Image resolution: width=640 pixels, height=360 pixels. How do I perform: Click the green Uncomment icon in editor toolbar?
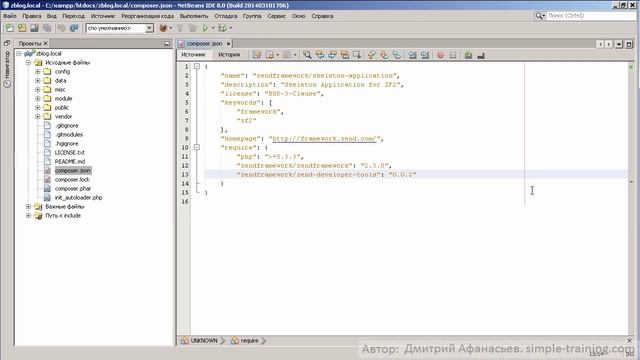pos(468,55)
